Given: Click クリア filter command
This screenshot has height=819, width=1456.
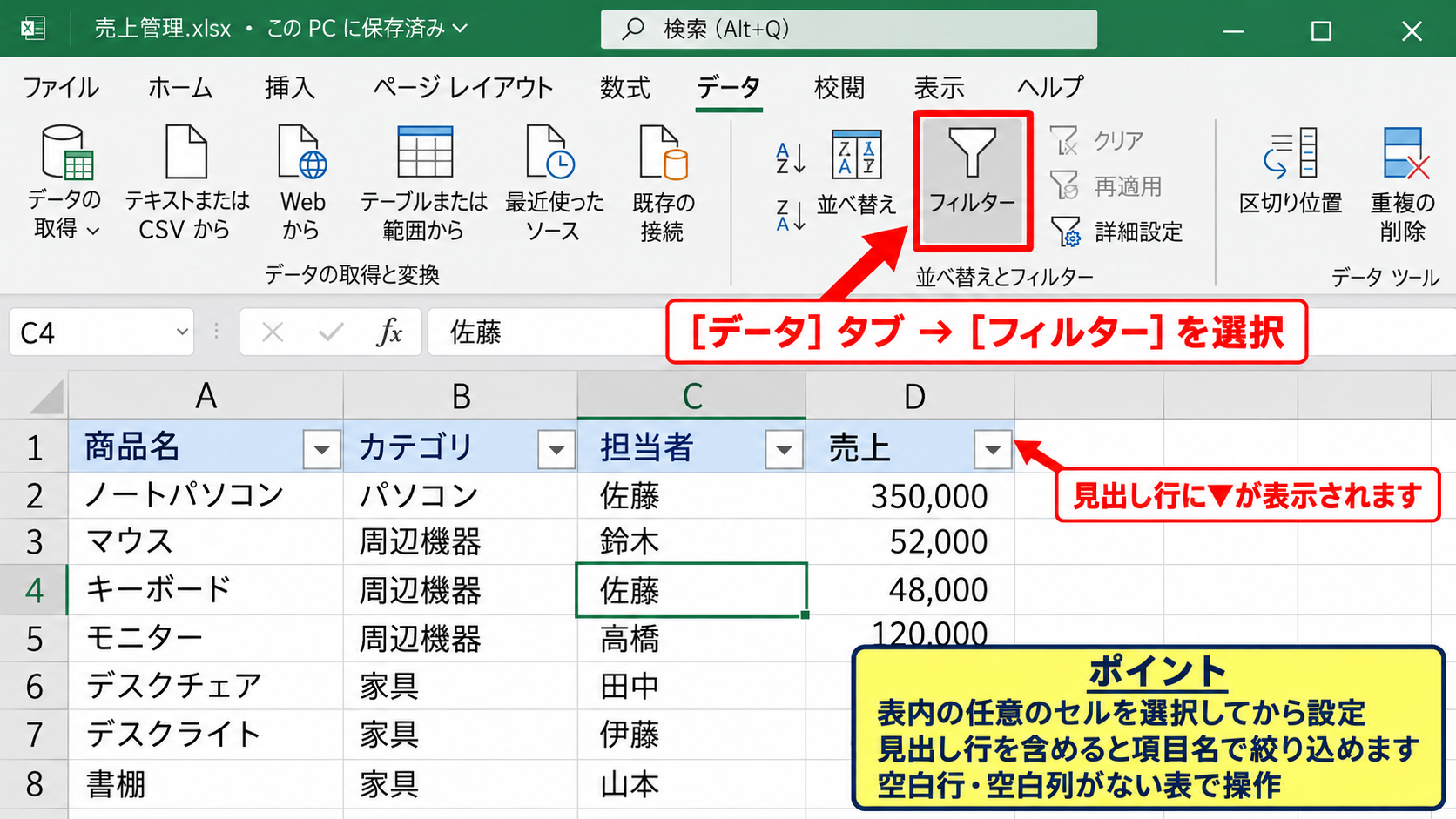Looking at the screenshot, I should click(1097, 140).
